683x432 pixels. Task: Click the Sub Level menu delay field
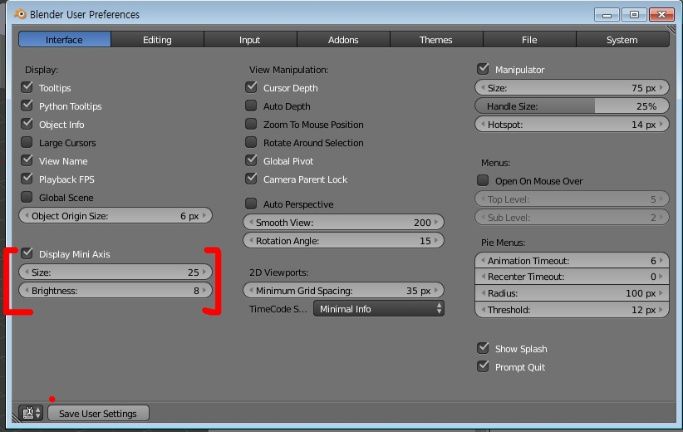(571, 217)
